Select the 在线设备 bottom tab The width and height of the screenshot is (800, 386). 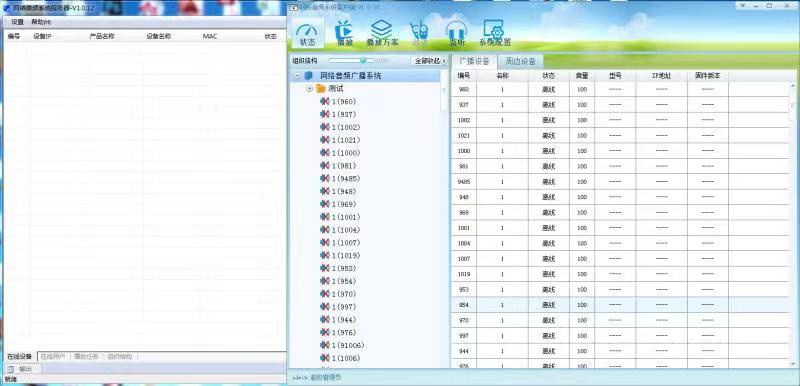click(19, 356)
